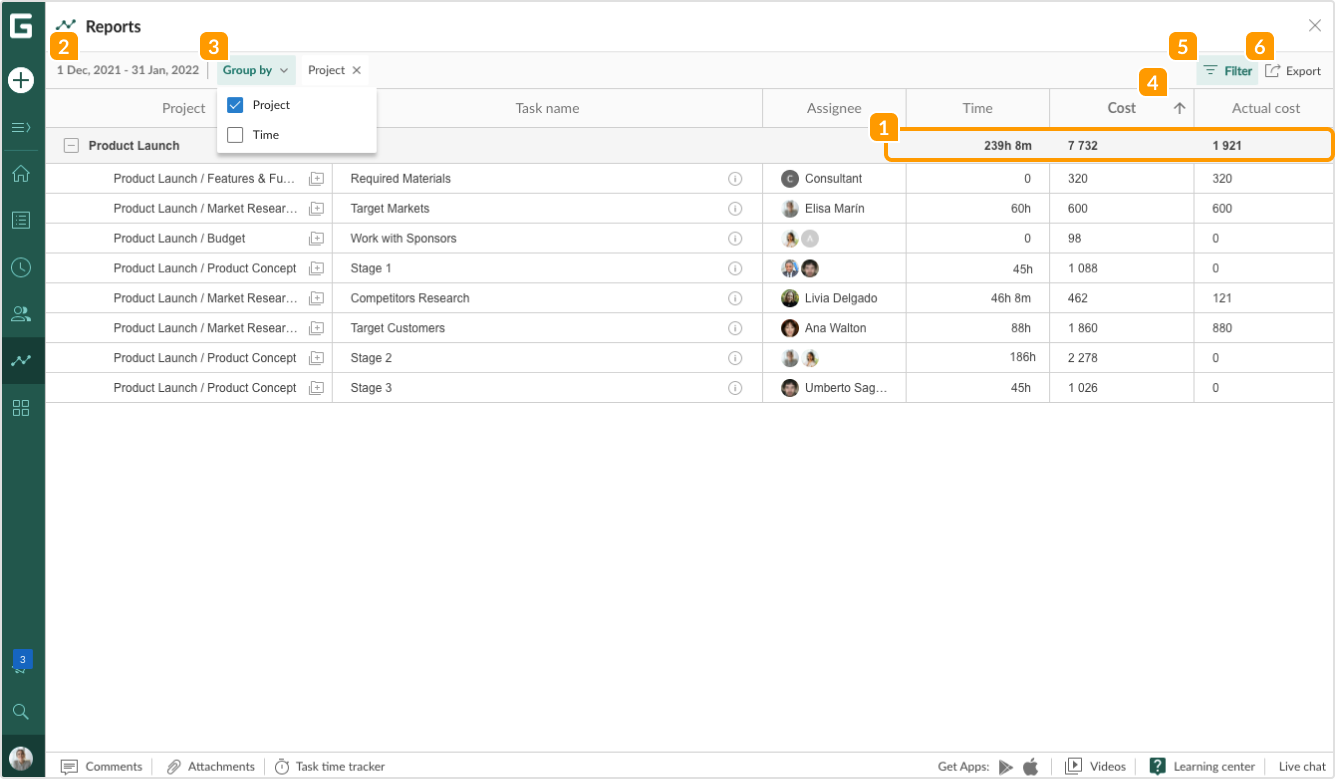Open the Filter panel
1335x779 pixels.
pos(1227,70)
